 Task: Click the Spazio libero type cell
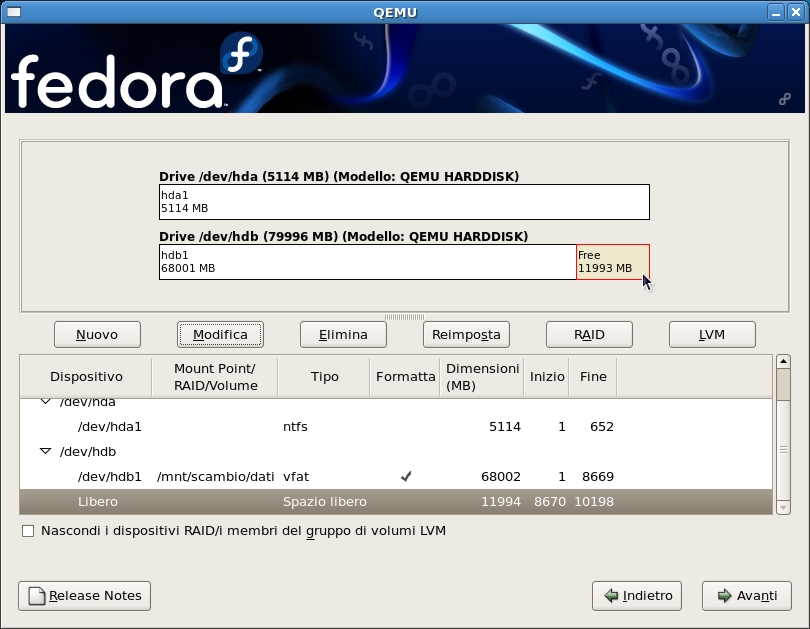(x=324, y=501)
